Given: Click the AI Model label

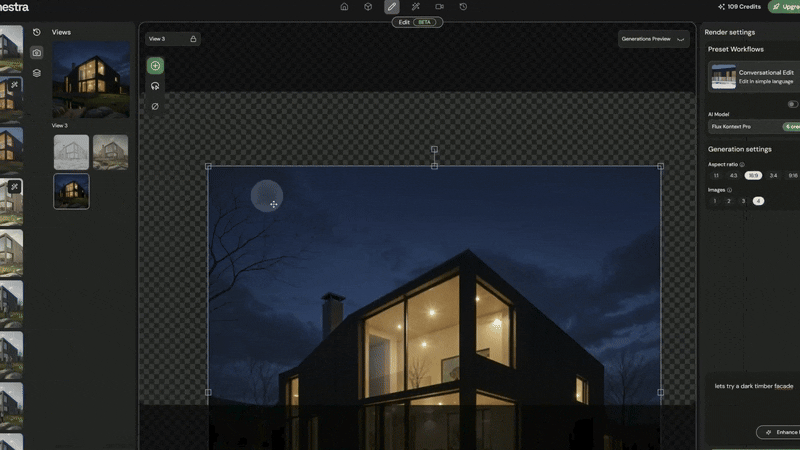Looking at the screenshot, I should [x=718, y=114].
